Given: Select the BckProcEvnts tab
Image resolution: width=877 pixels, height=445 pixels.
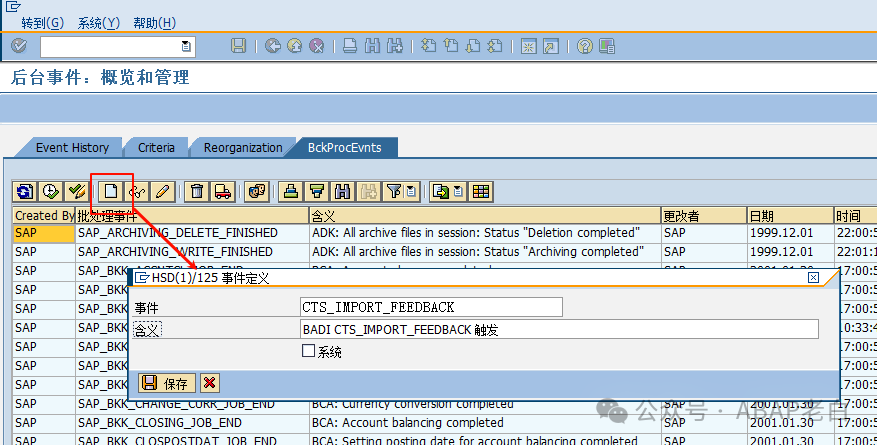Looking at the screenshot, I should point(345,148).
